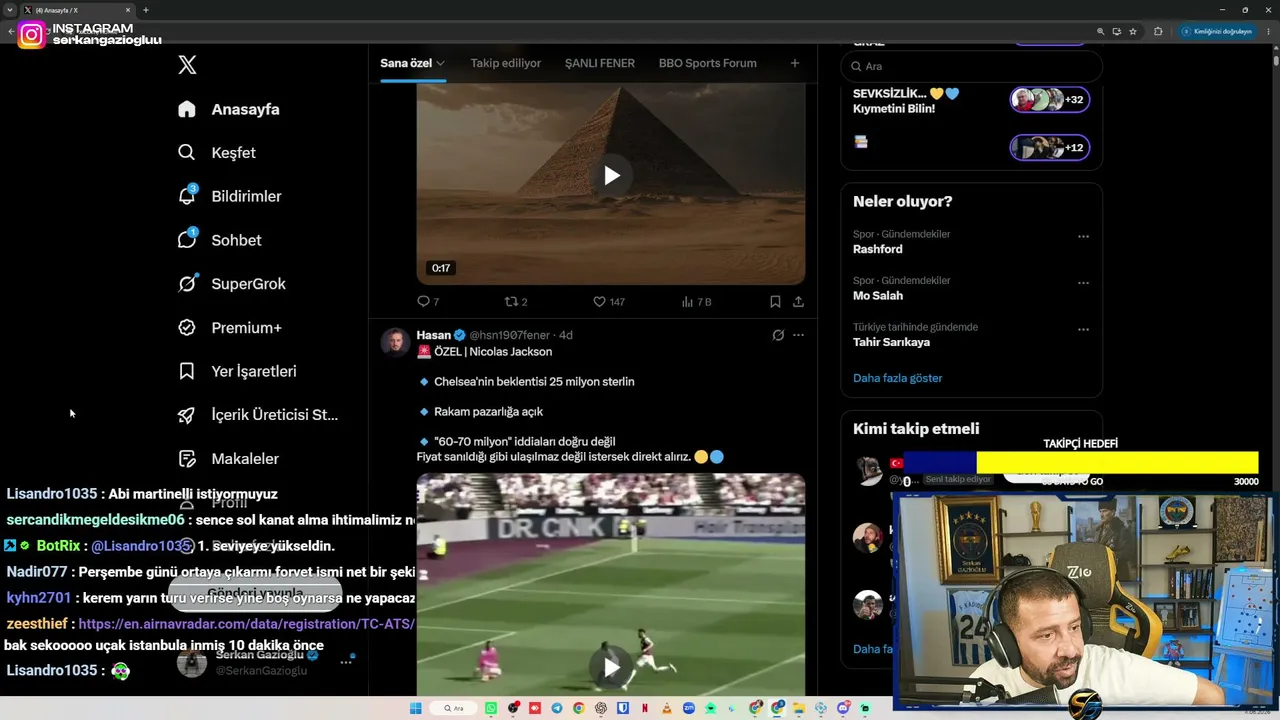Open Makaleler articles
This screenshot has width=1280, height=720.
point(228,459)
